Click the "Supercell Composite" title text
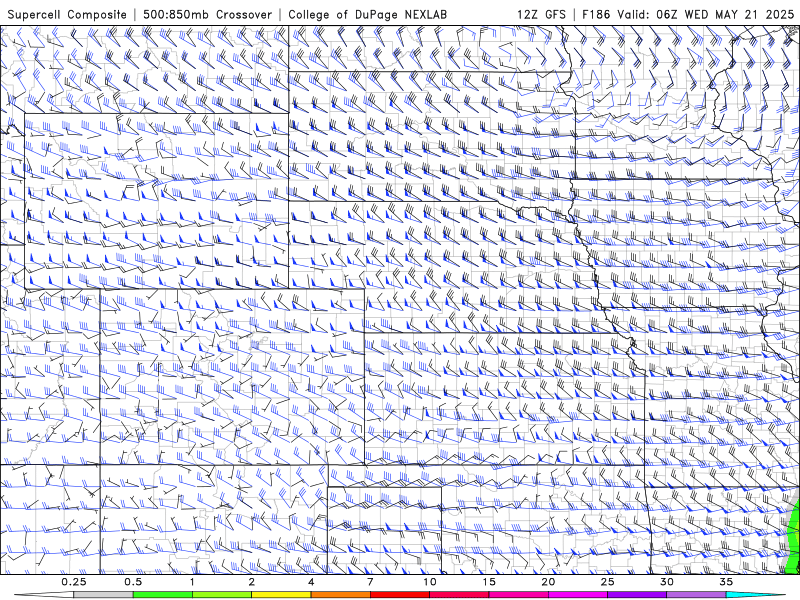The width and height of the screenshot is (800, 600). tap(67, 14)
